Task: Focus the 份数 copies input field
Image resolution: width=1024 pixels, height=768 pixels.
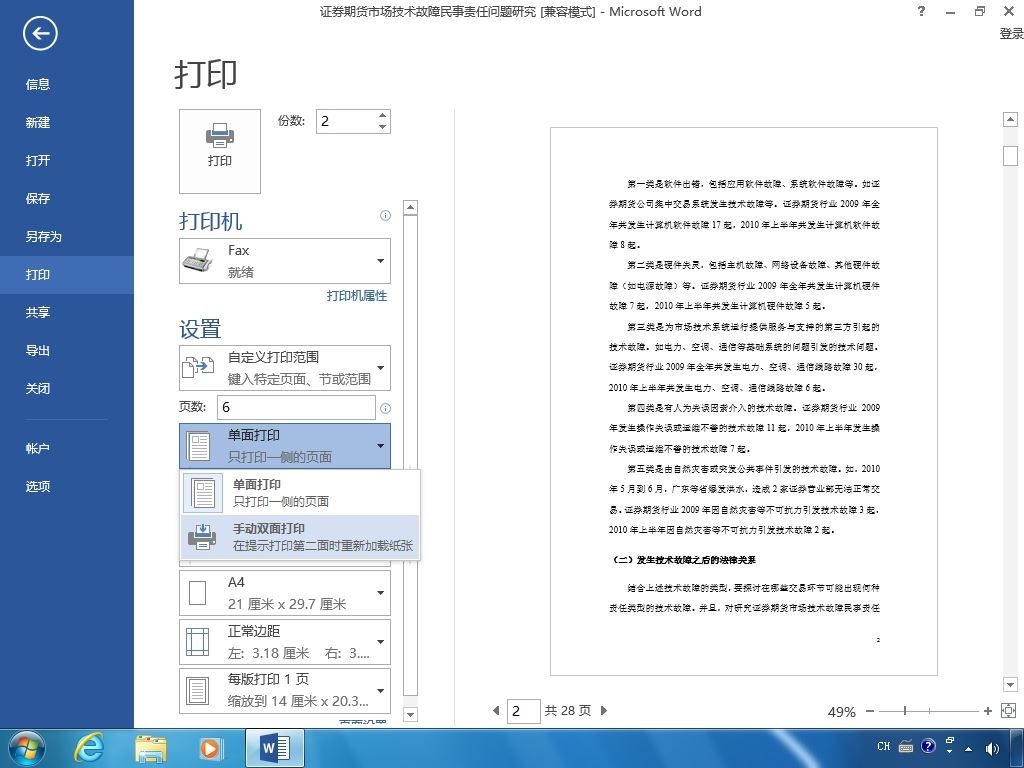Action: click(346, 121)
